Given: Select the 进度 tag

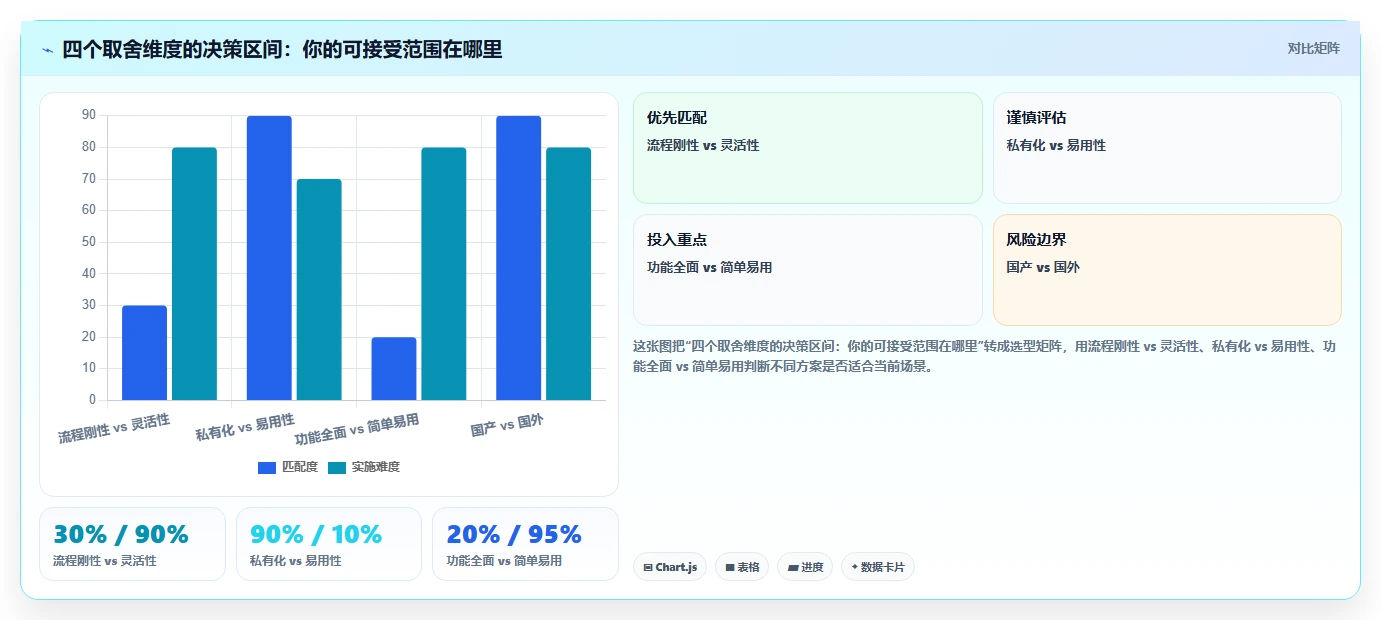Looking at the screenshot, I should click(805, 567).
